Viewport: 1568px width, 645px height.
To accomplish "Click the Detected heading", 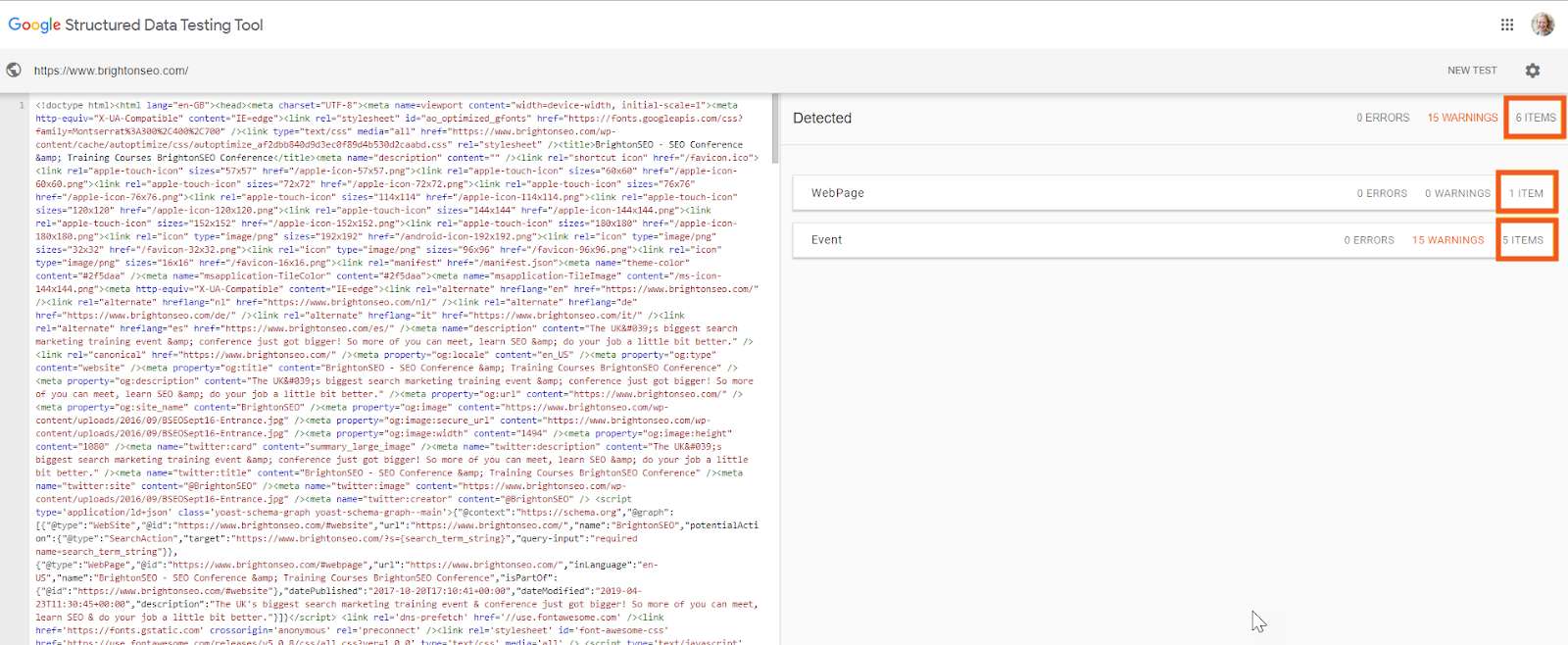I will [x=822, y=118].
